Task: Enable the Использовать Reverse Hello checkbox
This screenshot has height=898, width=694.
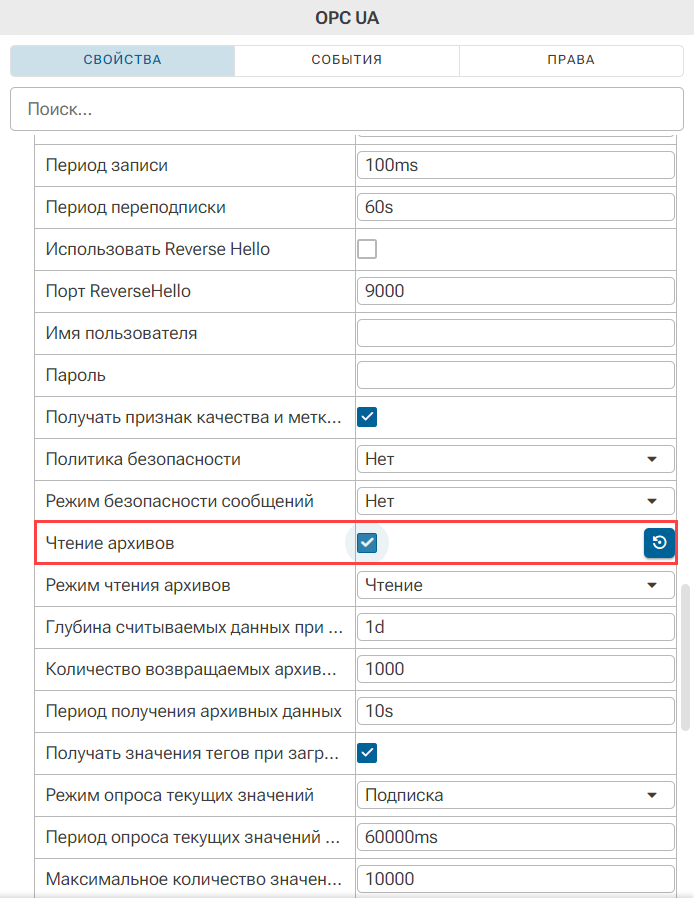Action: 367,249
